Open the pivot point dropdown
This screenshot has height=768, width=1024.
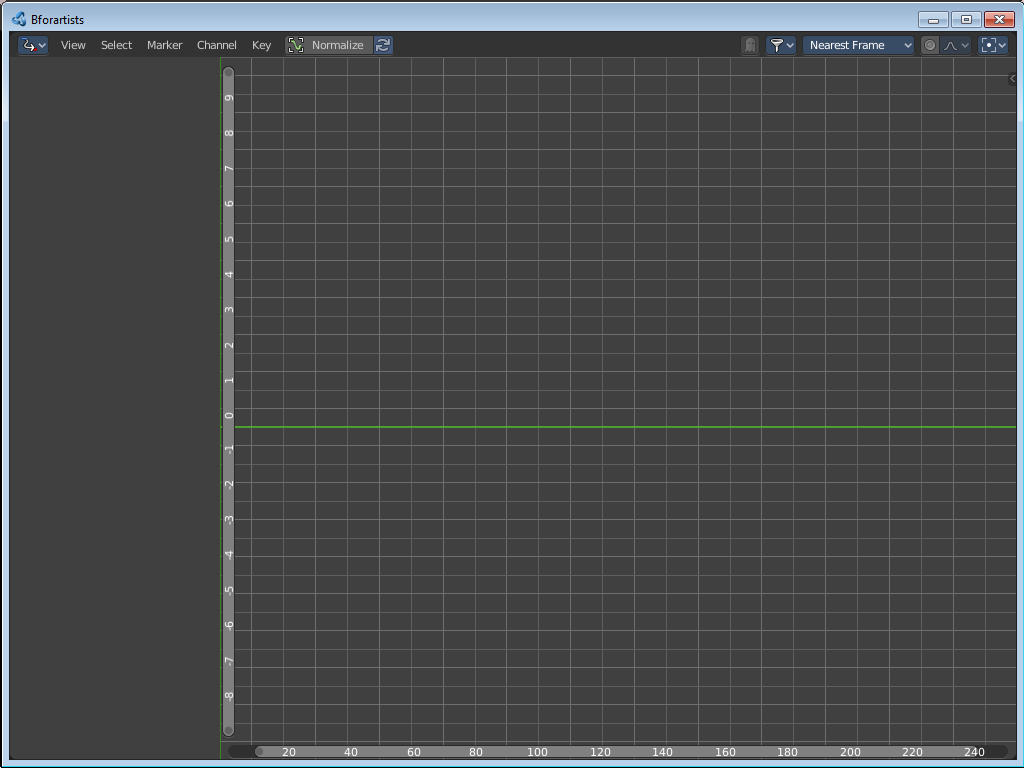pyautogui.click(x=993, y=45)
